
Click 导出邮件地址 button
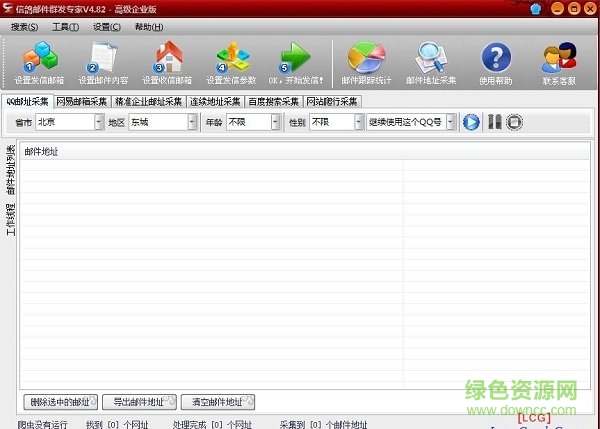click(x=139, y=402)
